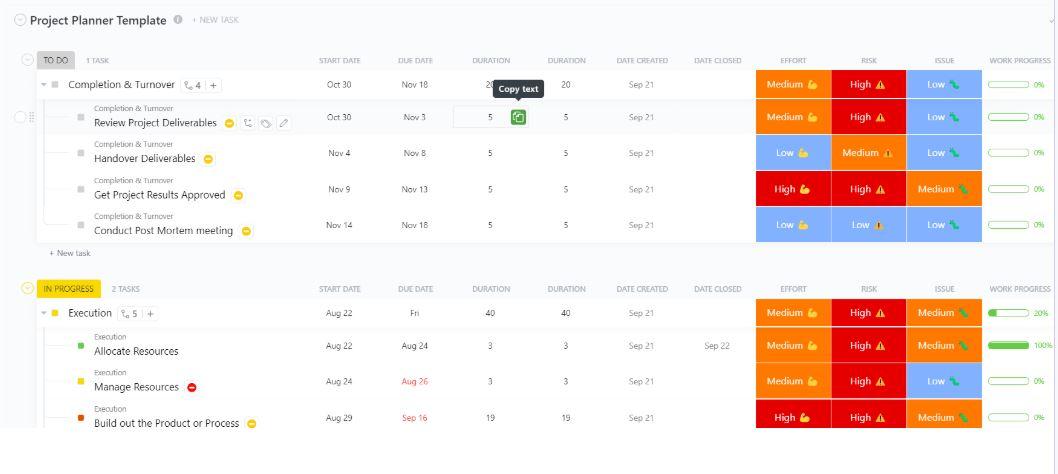Click Nov 18 due date of Conduct Post Mortem

(x=414, y=225)
